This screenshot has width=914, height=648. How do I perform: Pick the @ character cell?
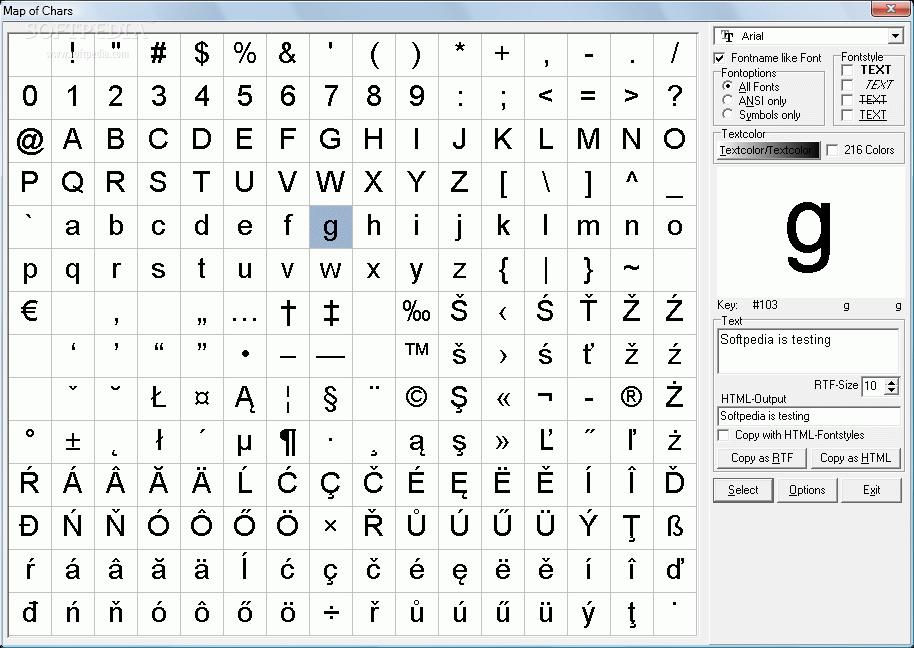click(30, 141)
